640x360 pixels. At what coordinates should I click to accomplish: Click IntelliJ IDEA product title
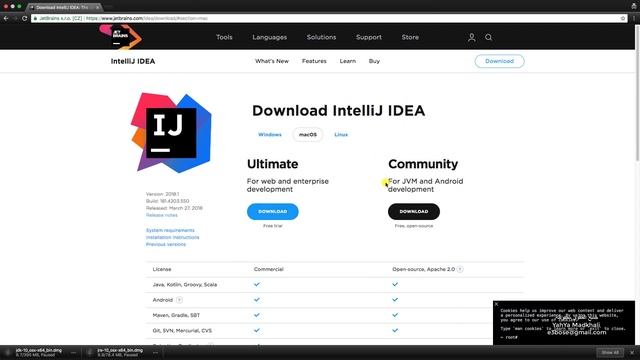(133, 61)
